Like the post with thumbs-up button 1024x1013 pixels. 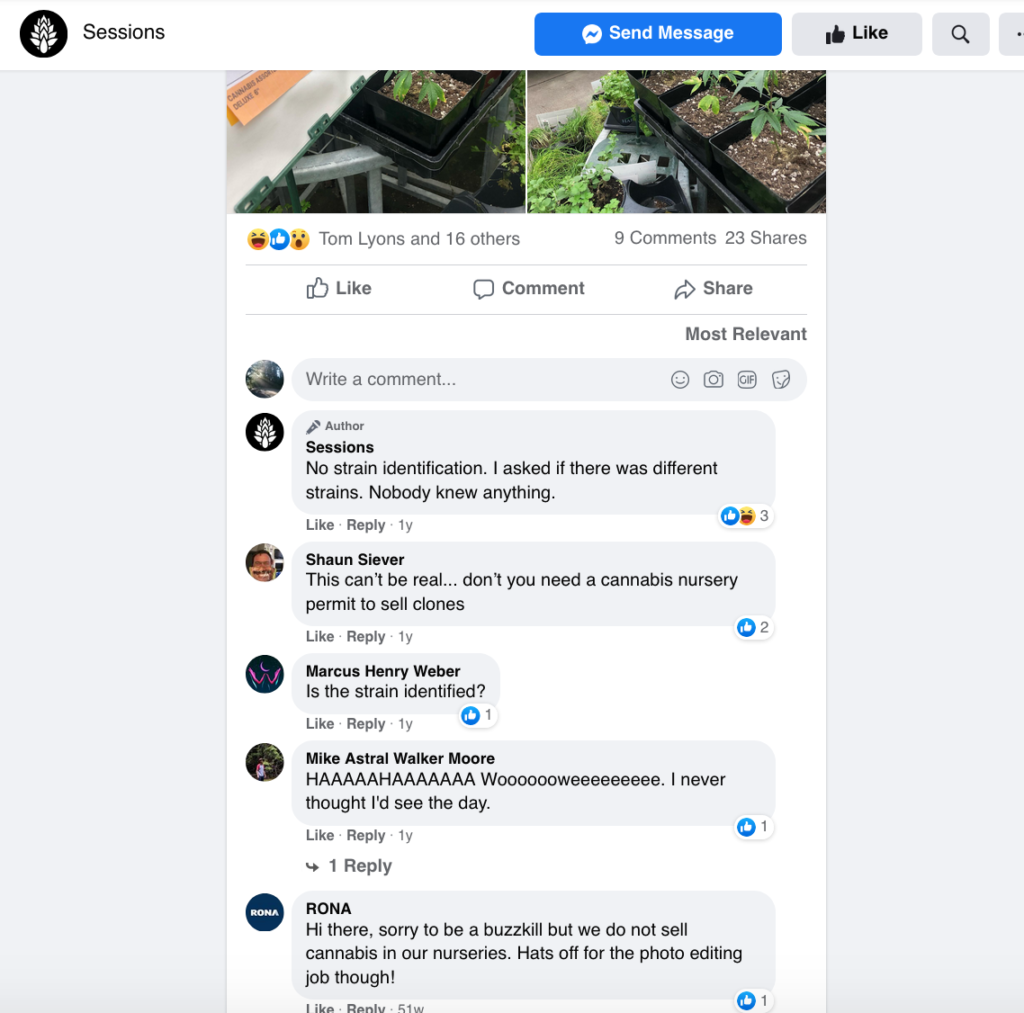(339, 289)
